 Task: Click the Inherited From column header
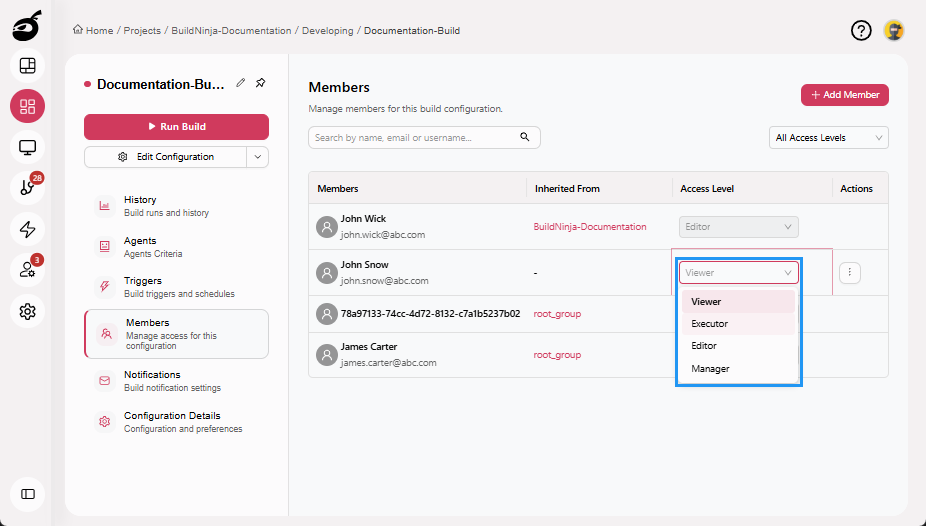[x=567, y=188]
